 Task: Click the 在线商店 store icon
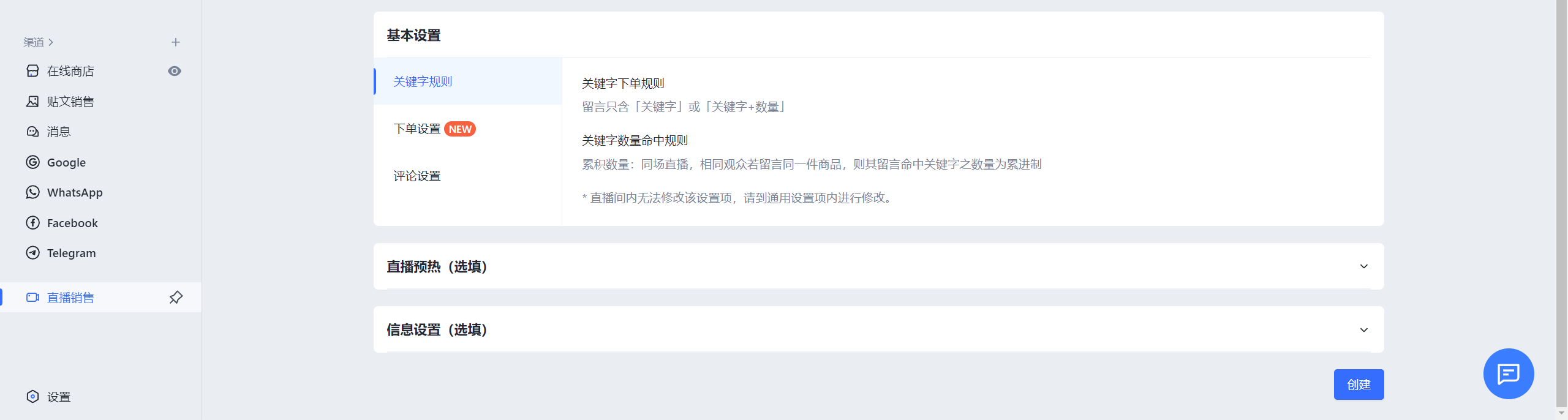click(x=32, y=71)
